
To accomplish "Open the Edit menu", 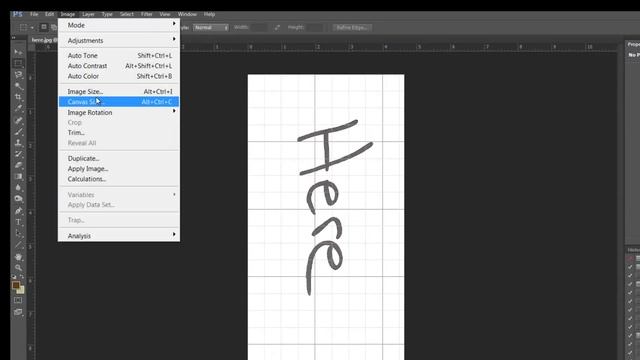I will point(49,14).
